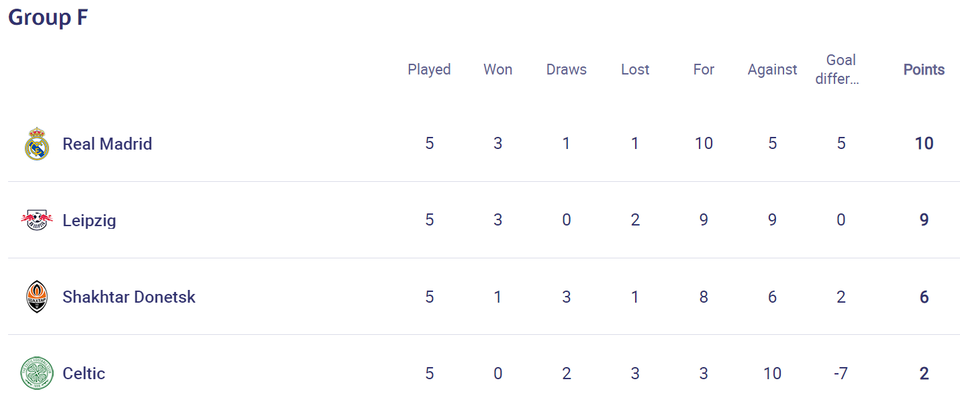This screenshot has height=402, width=960.
Task: Click the Points column header
Action: point(924,70)
